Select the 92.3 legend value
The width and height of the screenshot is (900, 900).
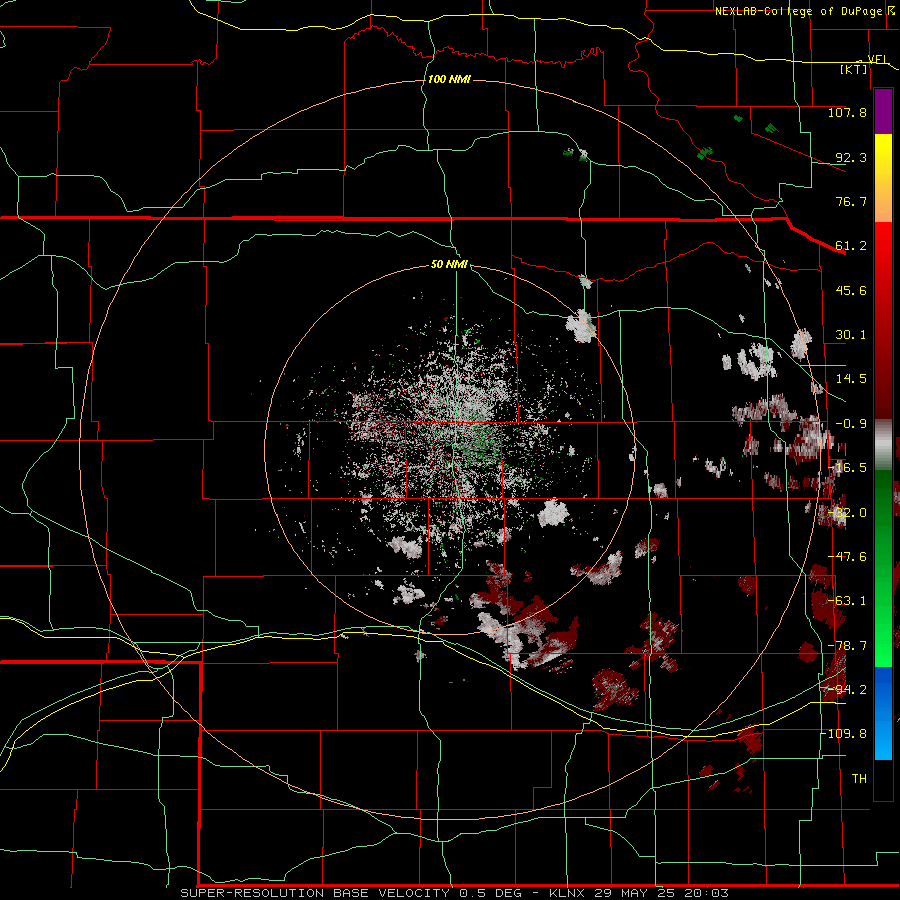tap(851, 157)
